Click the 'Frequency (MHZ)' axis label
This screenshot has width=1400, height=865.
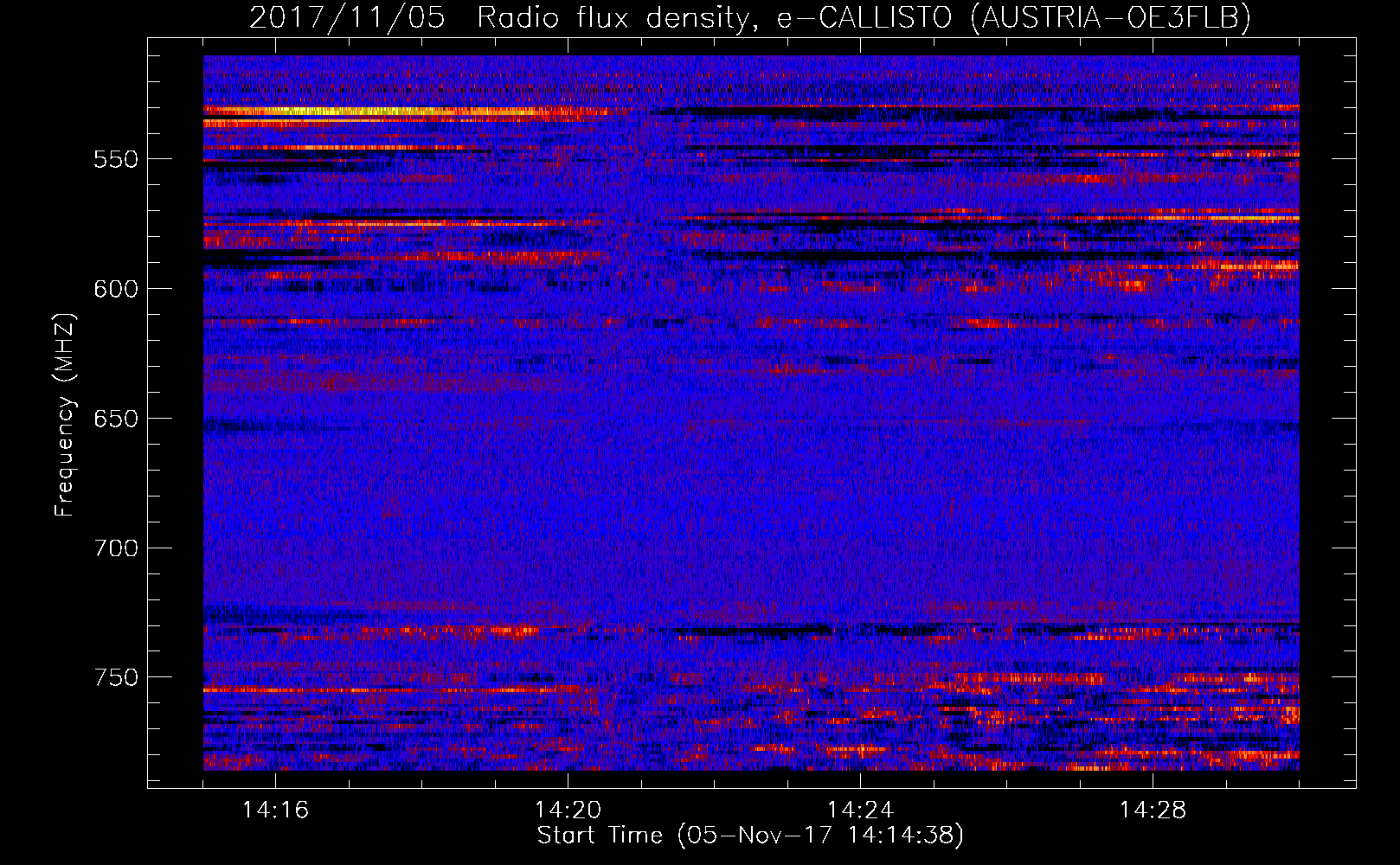pos(65,415)
